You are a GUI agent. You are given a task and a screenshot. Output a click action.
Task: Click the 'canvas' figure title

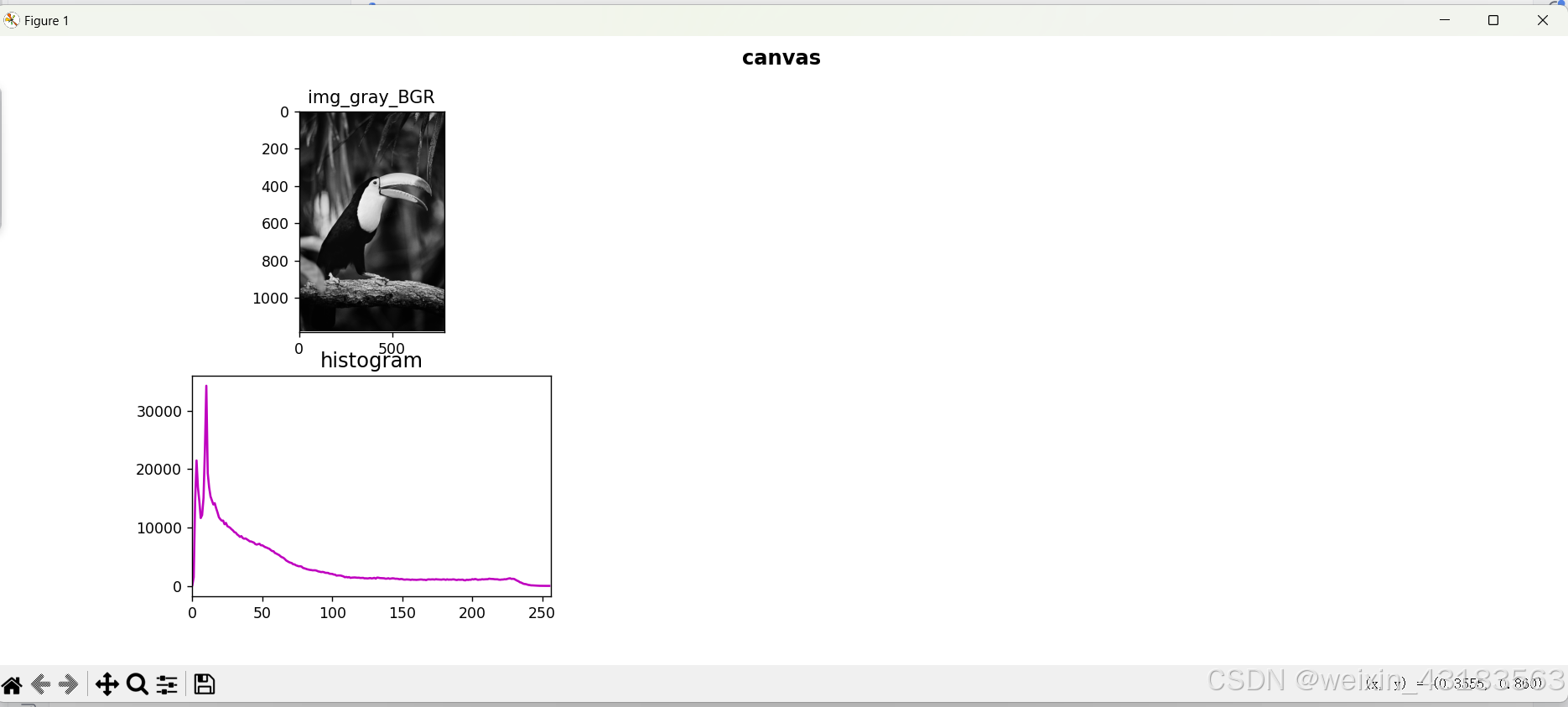coord(781,58)
